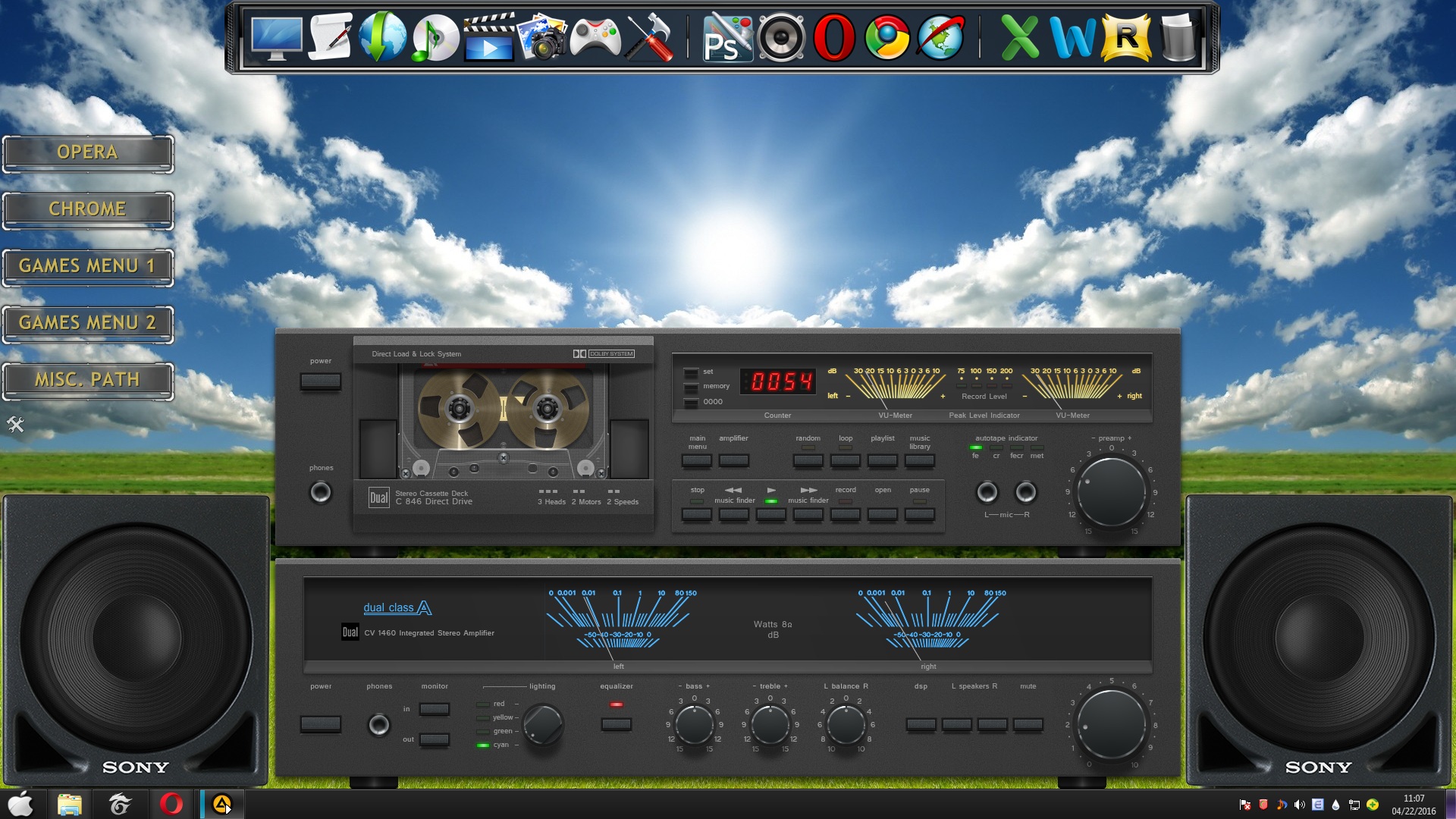This screenshot has width=1456, height=819.
Task: Click the rewind music finder button
Action: 733,515
